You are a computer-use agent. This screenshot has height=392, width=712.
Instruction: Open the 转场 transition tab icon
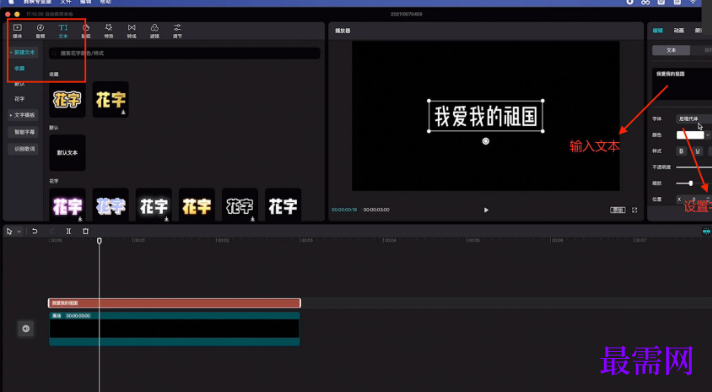(132, 31)
